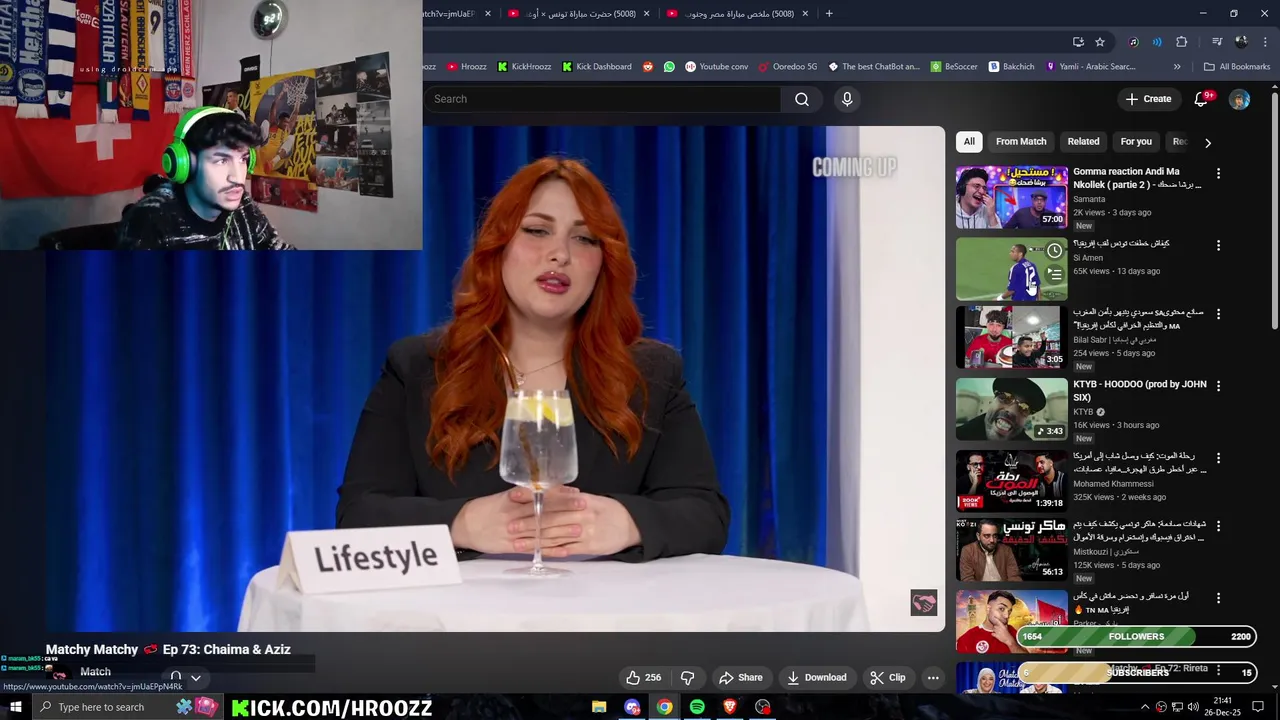The width and height of the screenshot is (1280, 720).
Task: Open the Windows notification center icon
Action: coord(1258,707)
